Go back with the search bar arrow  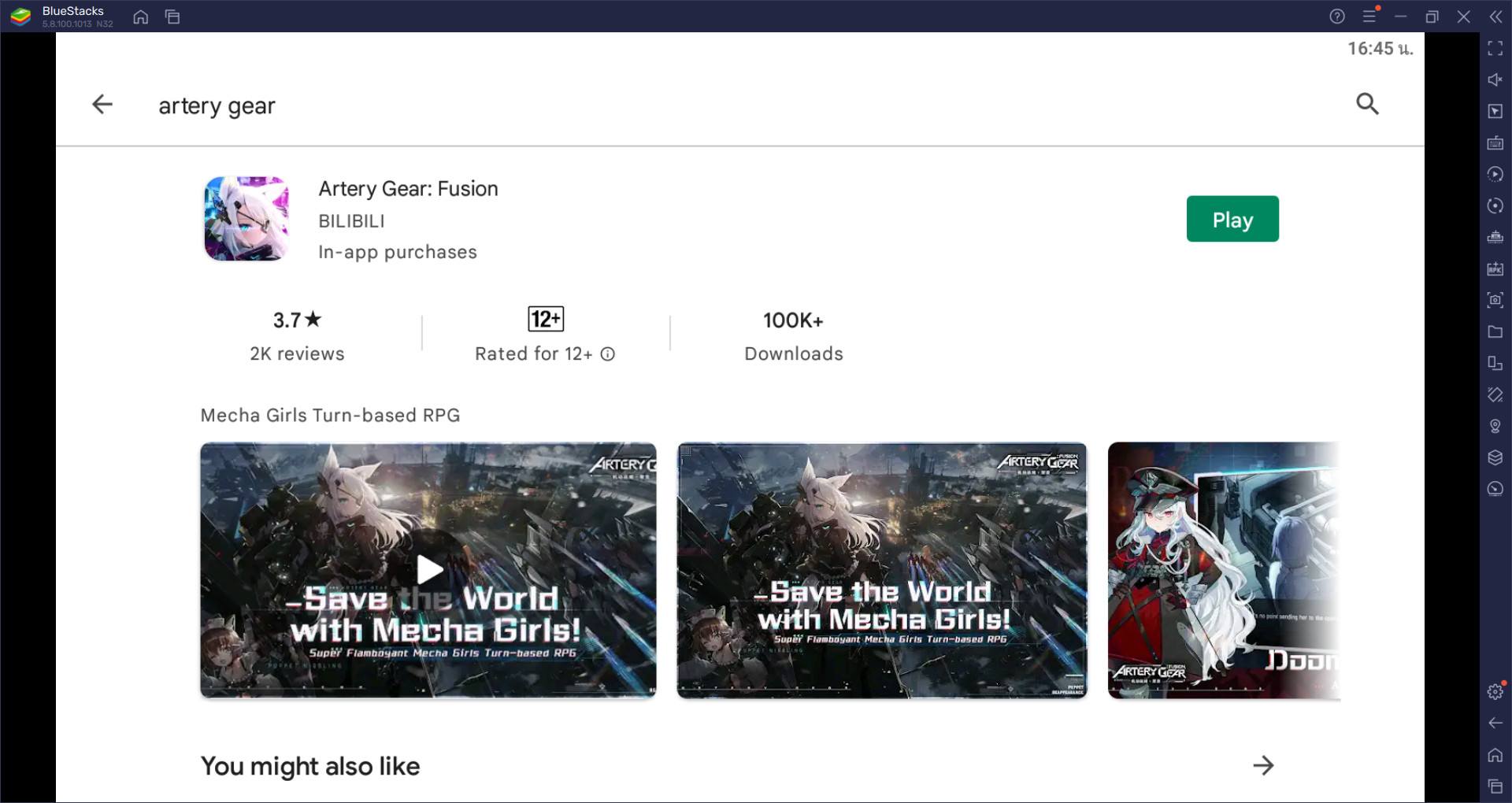tap(102, 104)
